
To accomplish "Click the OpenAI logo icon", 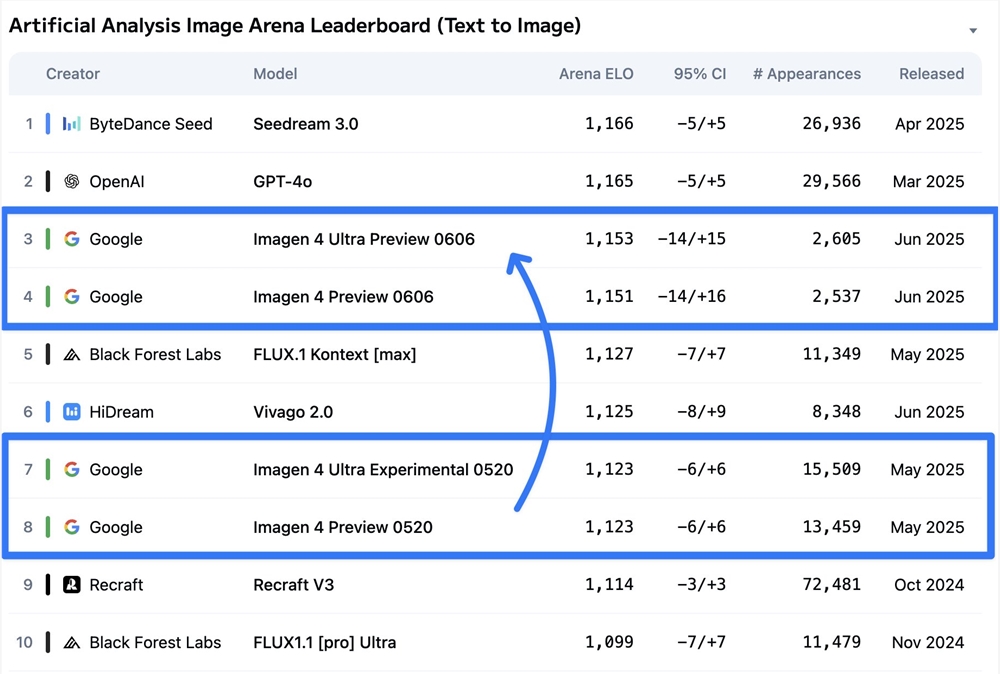I will pyautogui.click(x=71, y=182).
